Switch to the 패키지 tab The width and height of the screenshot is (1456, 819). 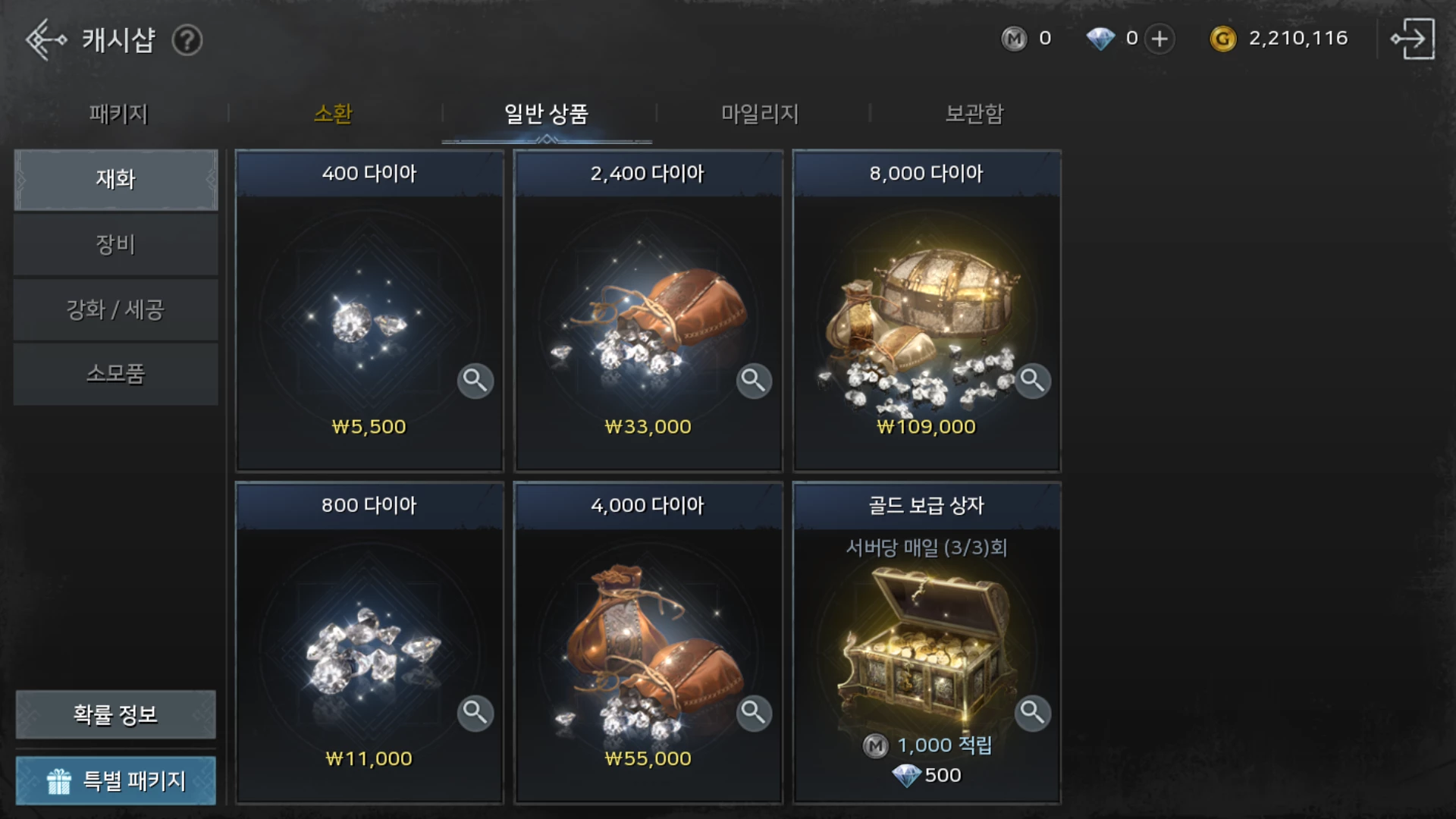[x=118, y=114]
